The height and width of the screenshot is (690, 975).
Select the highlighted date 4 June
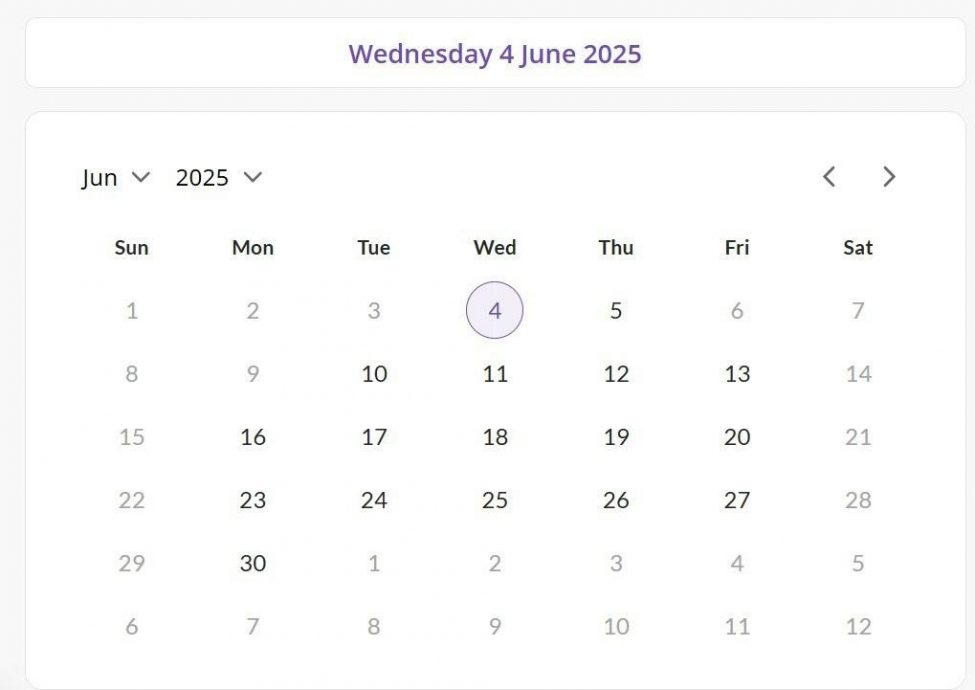coord(494,310)
